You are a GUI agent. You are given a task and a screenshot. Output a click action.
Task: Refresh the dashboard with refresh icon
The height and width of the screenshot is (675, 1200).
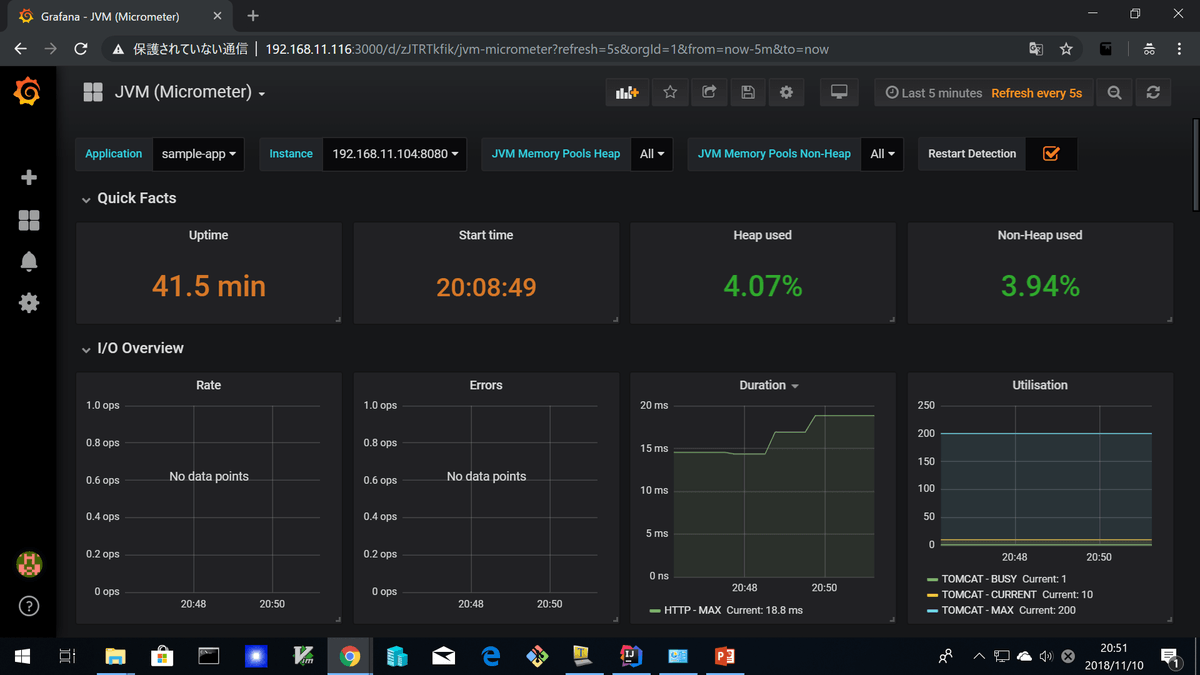[1153, 92]
